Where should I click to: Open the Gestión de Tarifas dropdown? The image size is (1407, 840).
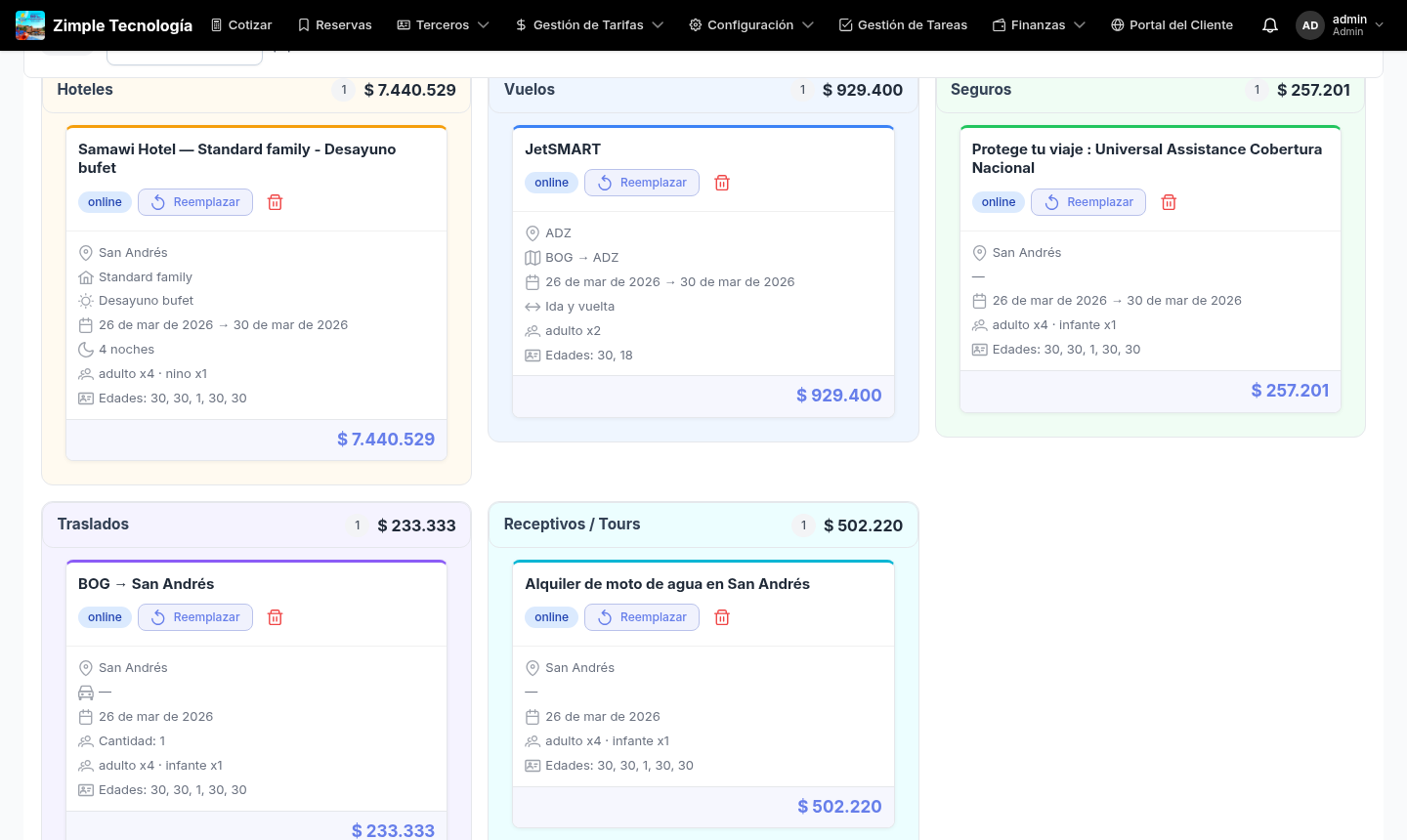click(x=589, y=25)
